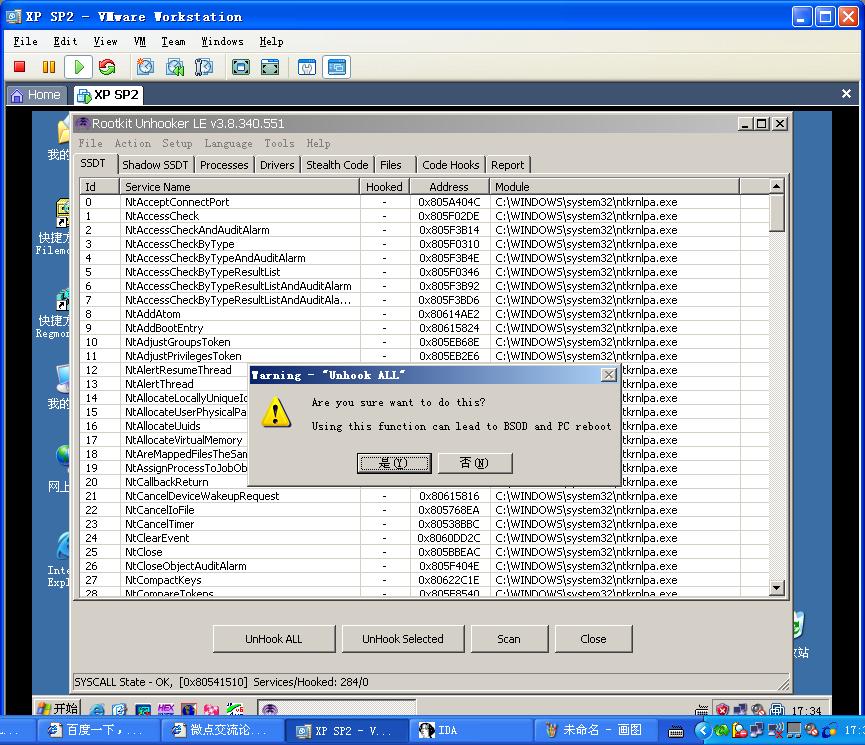Click the Reset VM icon in toolbar
The height and width of the screenshot is (745, 865).
pyautogui.click(x=107, y=67)
